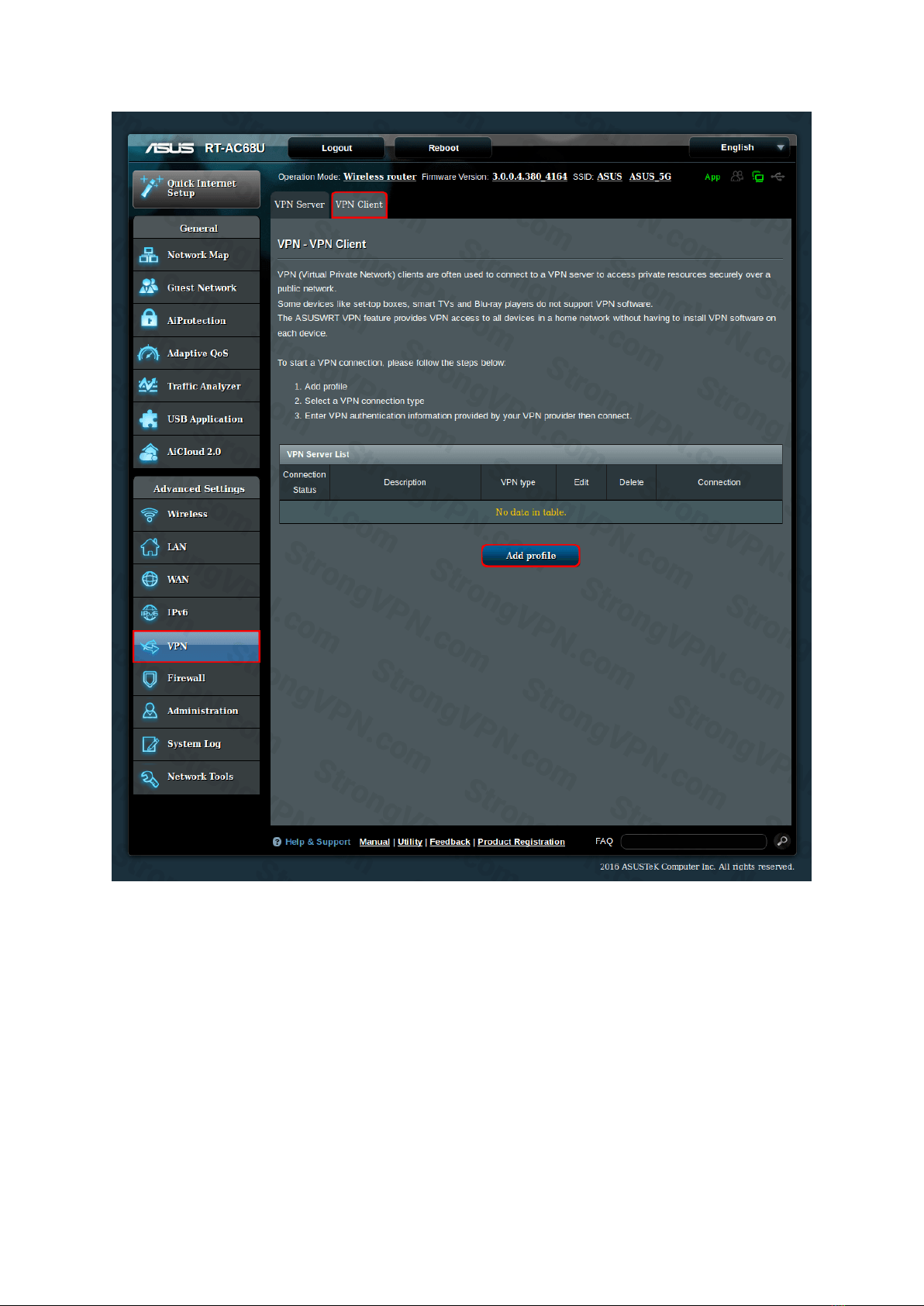
Task: Click the USB status icon in header
Action: pyautogui.click(x=777, y=177)
